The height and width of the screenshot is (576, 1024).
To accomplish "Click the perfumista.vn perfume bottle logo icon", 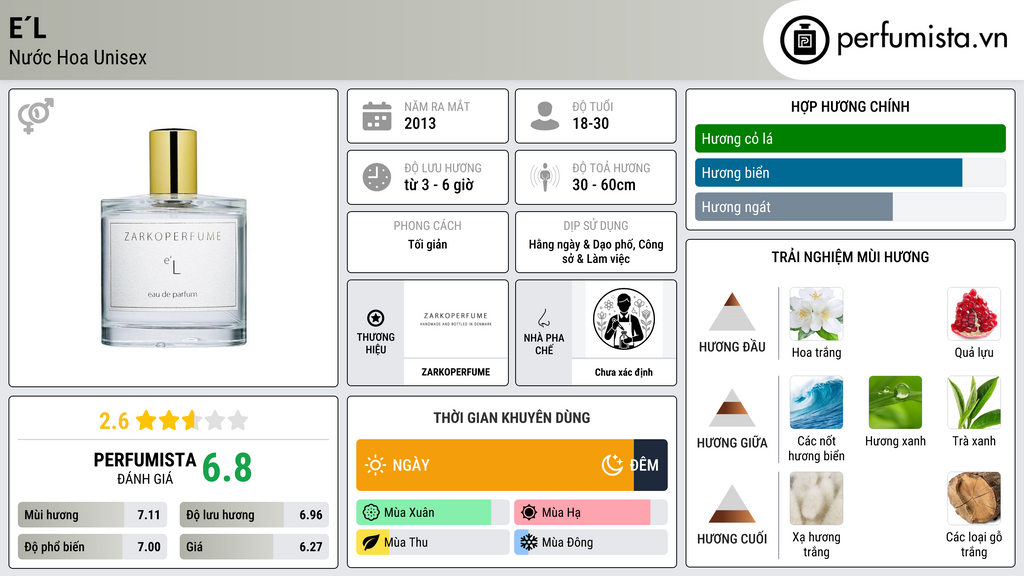I will 804,40.
